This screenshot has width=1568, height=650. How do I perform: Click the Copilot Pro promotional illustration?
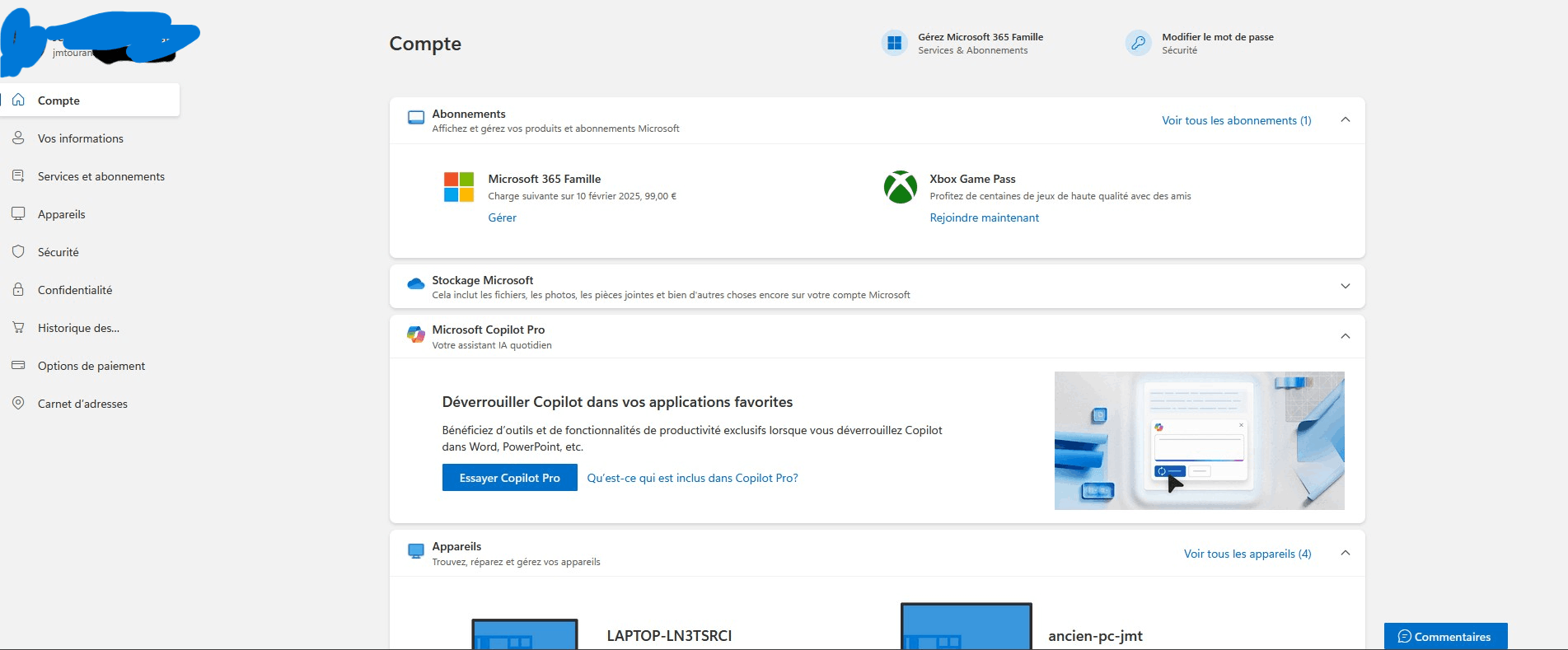[x=1200, y=441]
